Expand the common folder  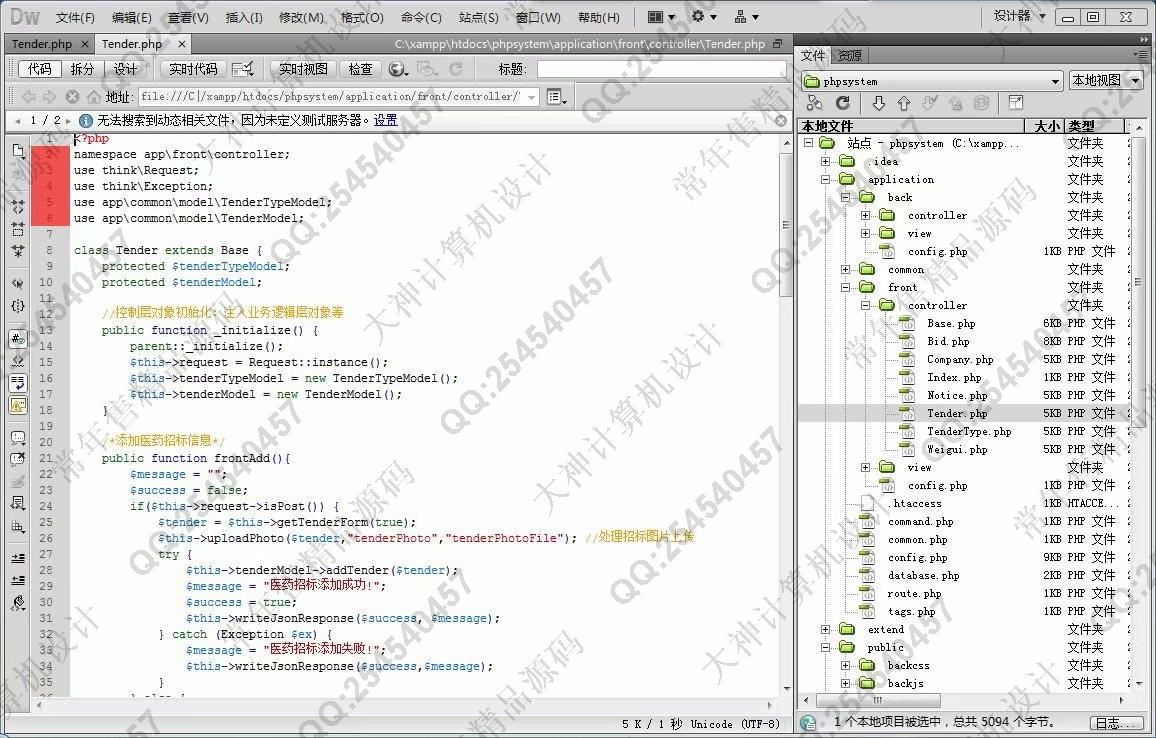[846, 270]
